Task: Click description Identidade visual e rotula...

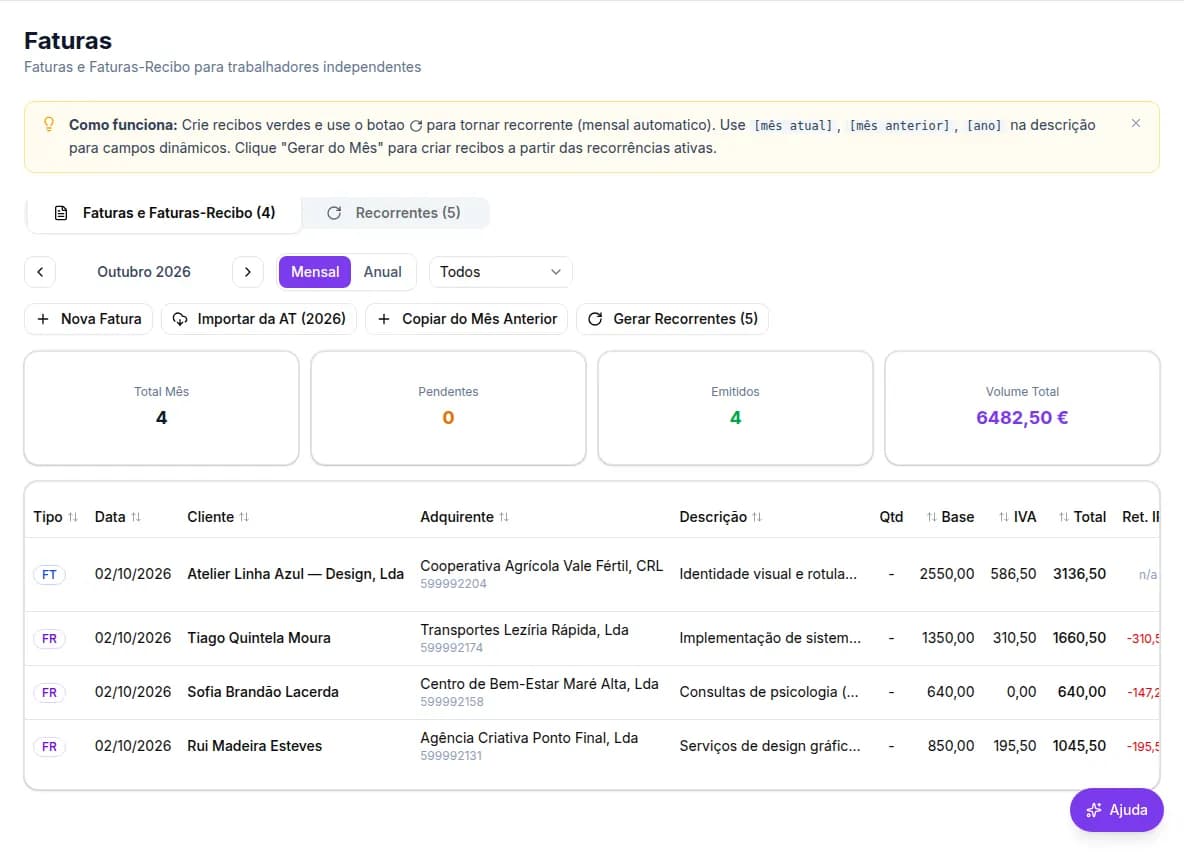Action: [768, 574]
